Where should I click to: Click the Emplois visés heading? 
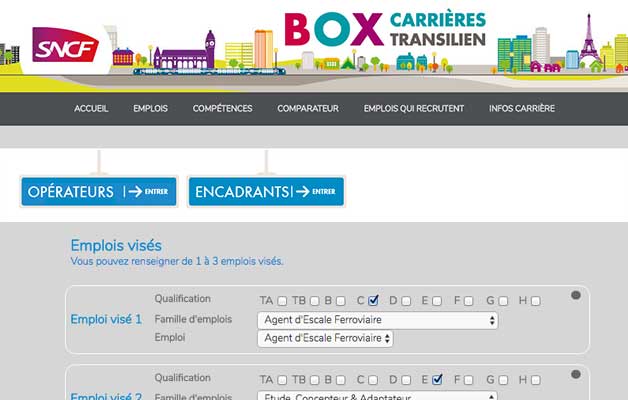(x=116, y=245)
